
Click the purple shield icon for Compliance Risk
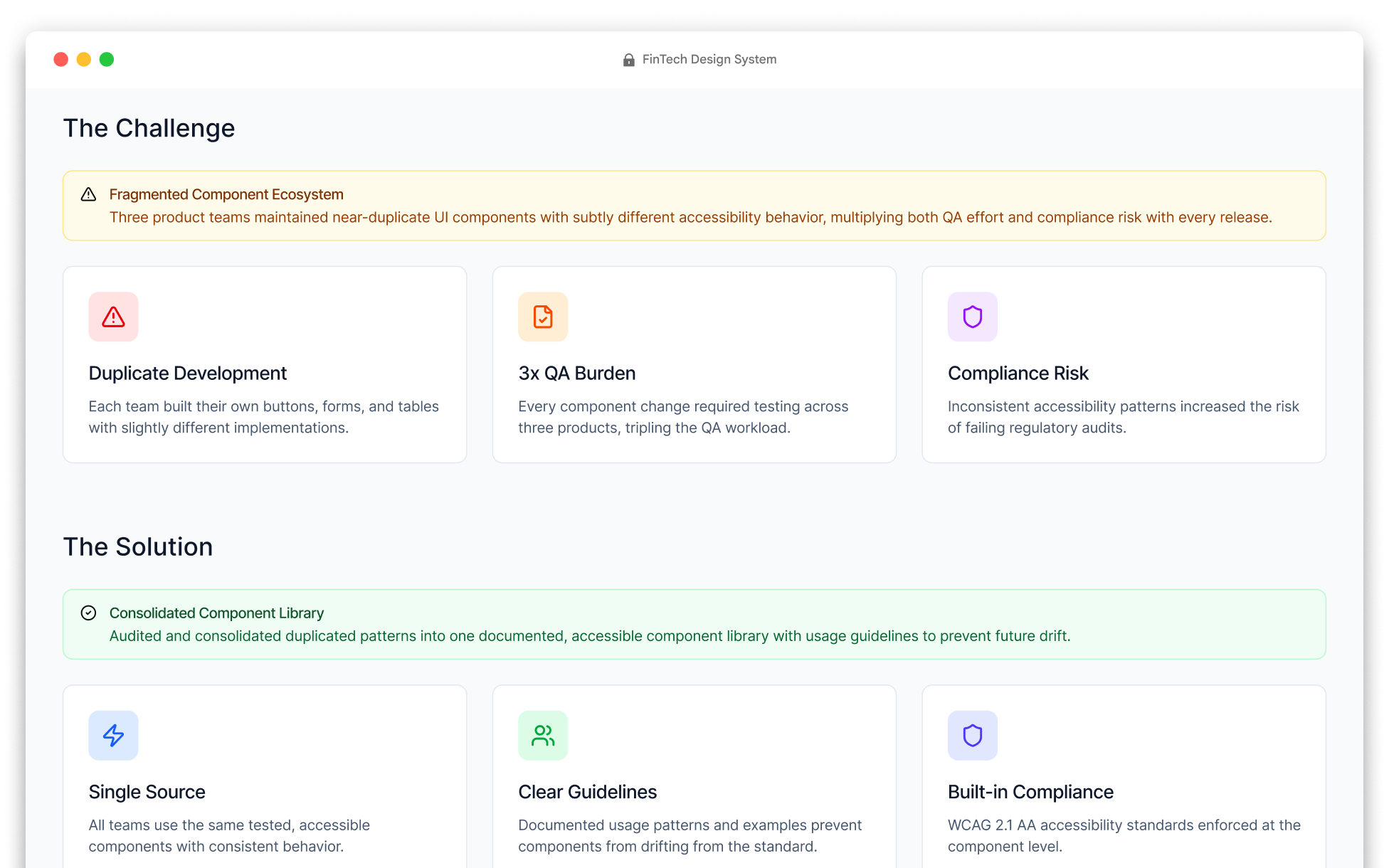(973, 317)
